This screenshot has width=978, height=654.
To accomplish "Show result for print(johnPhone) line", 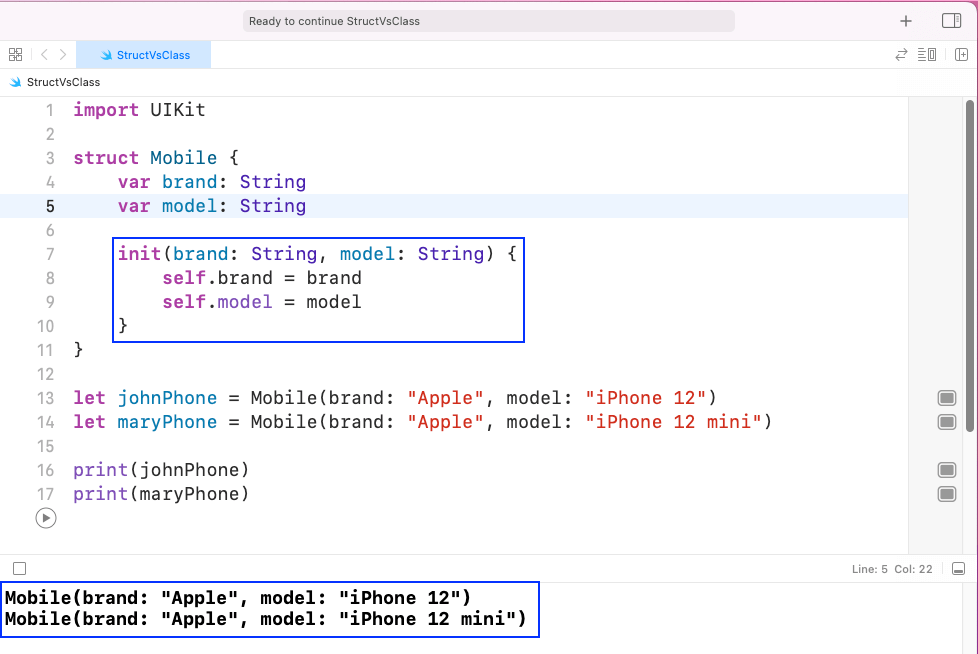I will 947,470.
